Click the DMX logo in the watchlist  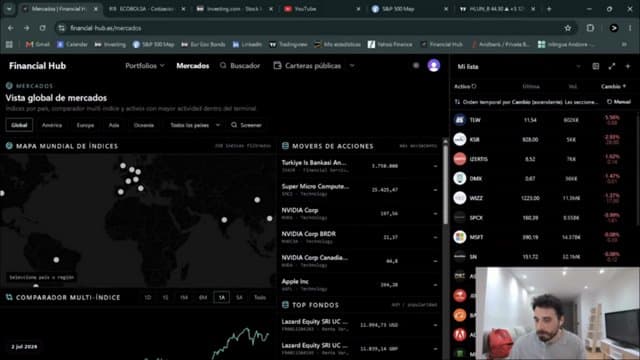(x=460, y=178)
